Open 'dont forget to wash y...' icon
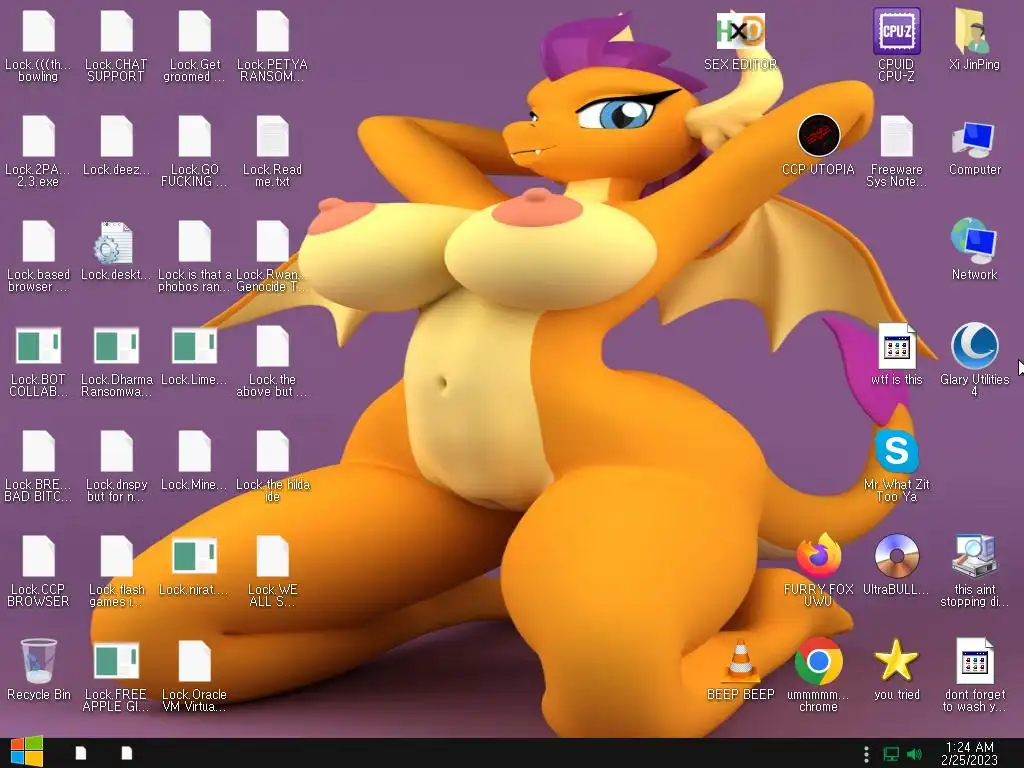 974,661
